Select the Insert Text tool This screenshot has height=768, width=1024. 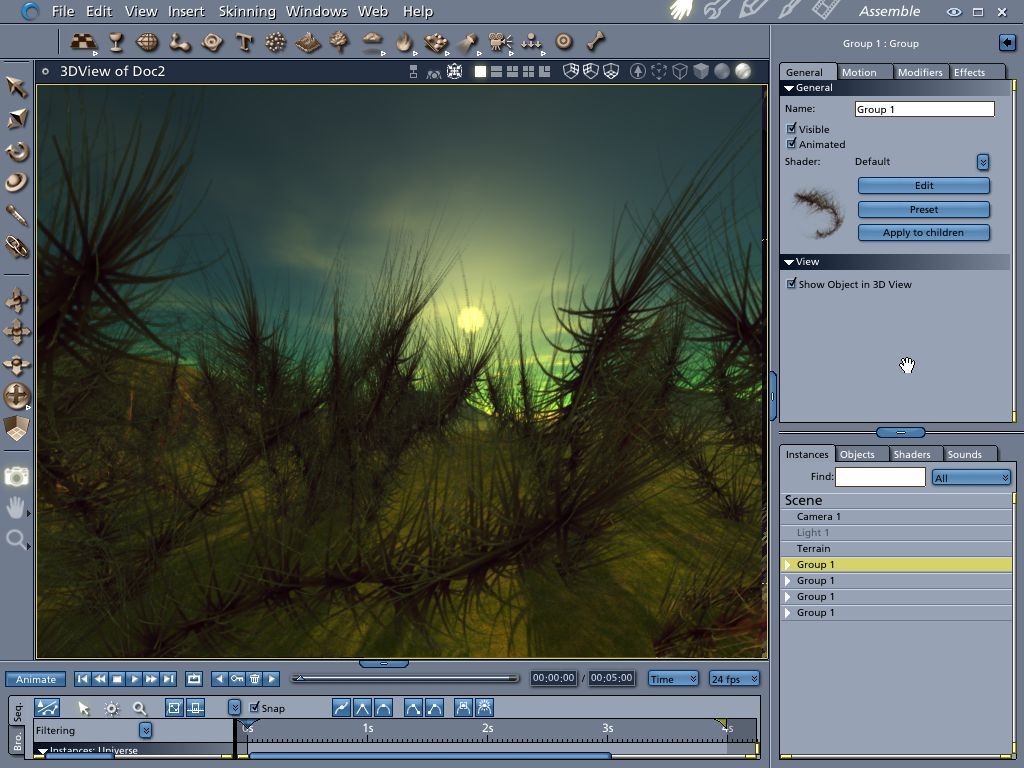click(x=244, y=42)
